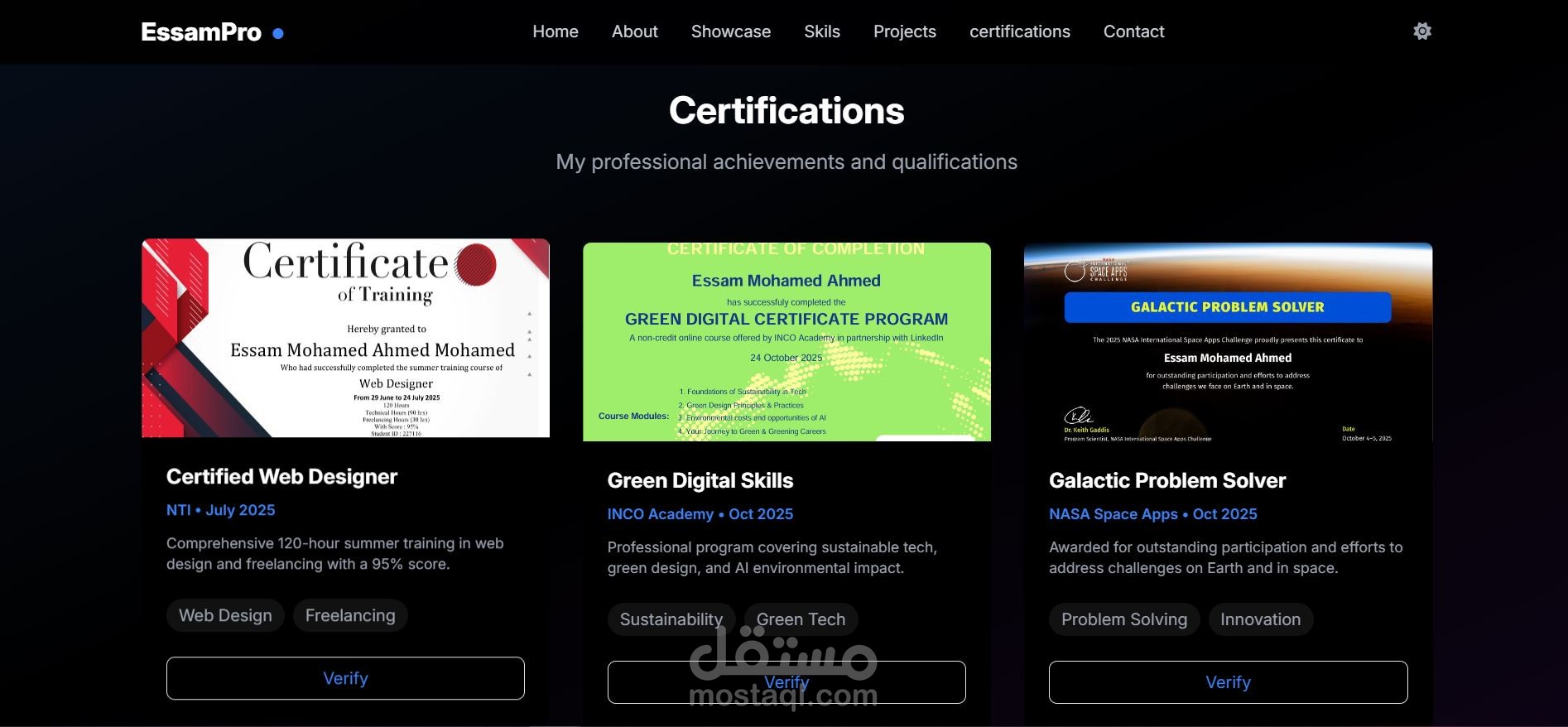Open the NASA Space Apps certificate image
This screenshot has width=1568, height=727.
(1229, 342)
